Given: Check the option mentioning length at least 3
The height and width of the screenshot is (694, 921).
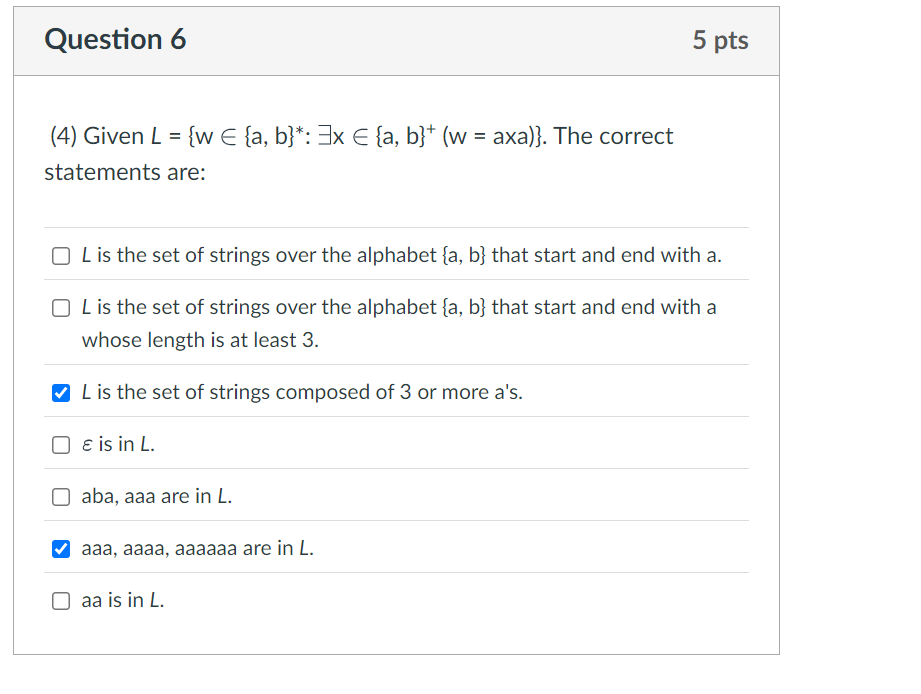Looking at the screenshot, I should pos(60,308).
